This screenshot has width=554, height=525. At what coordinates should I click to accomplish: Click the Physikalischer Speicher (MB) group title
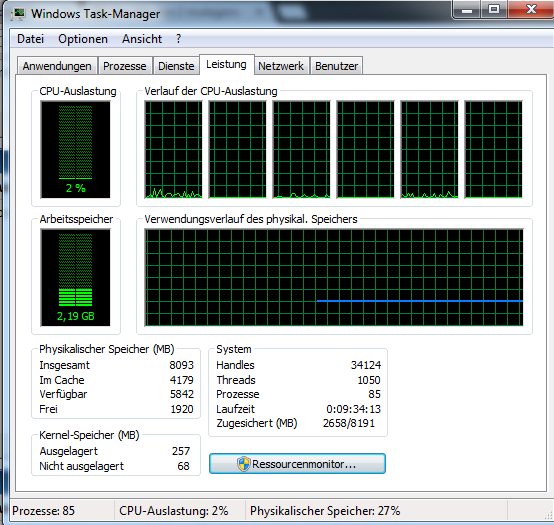click(107, 349)
